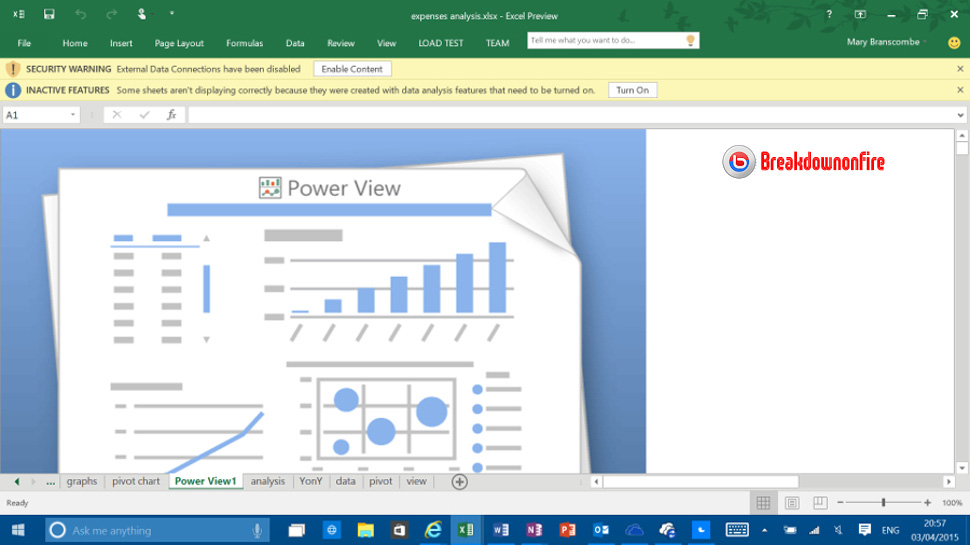Click the Tell me what you want to do box
Viewport: 970px width, 545px height.
[613, 40]
